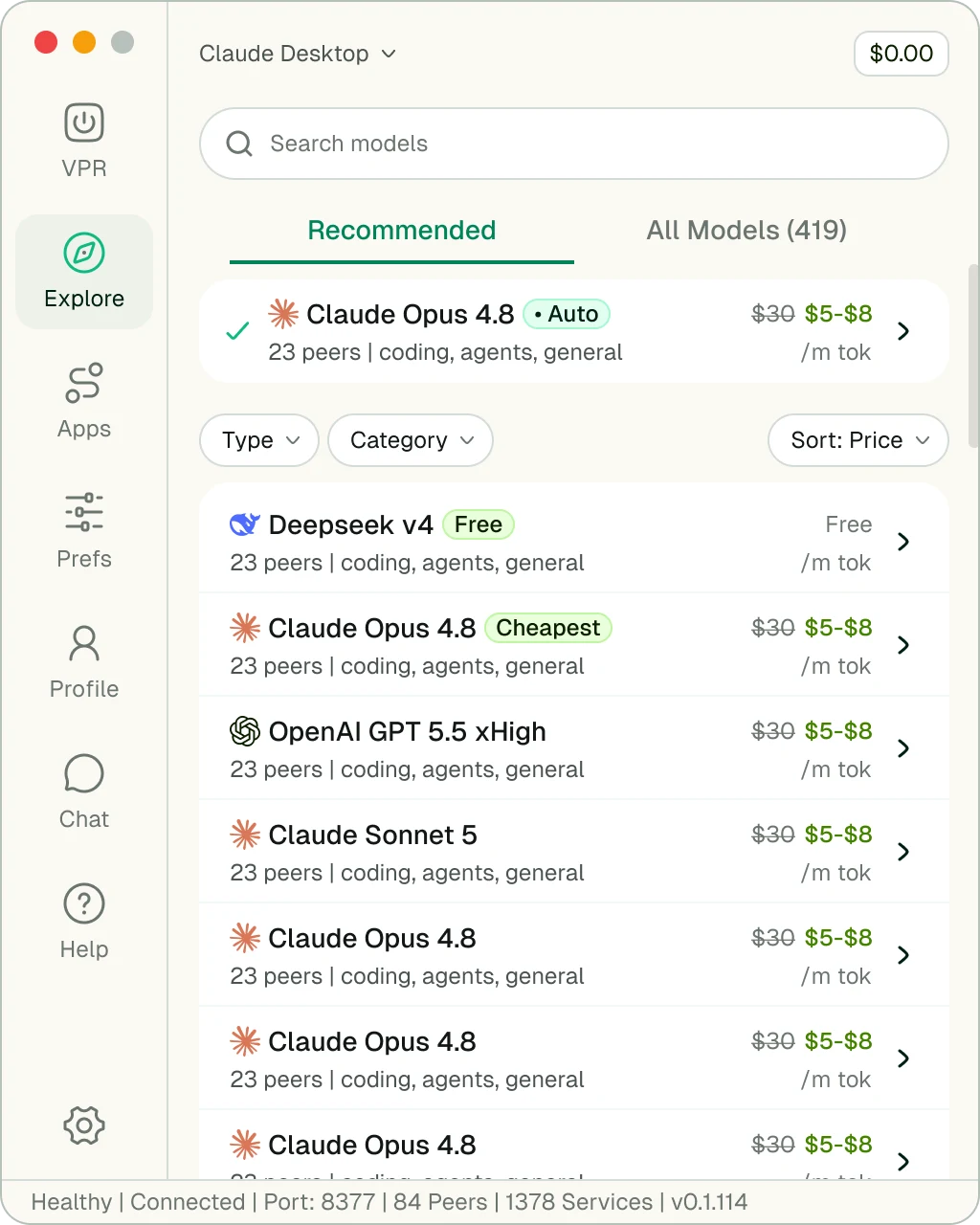980x1225 pixels.
Task: Select the OpenAI GPT 5.5 xHigh name
Action: [408, 731]
